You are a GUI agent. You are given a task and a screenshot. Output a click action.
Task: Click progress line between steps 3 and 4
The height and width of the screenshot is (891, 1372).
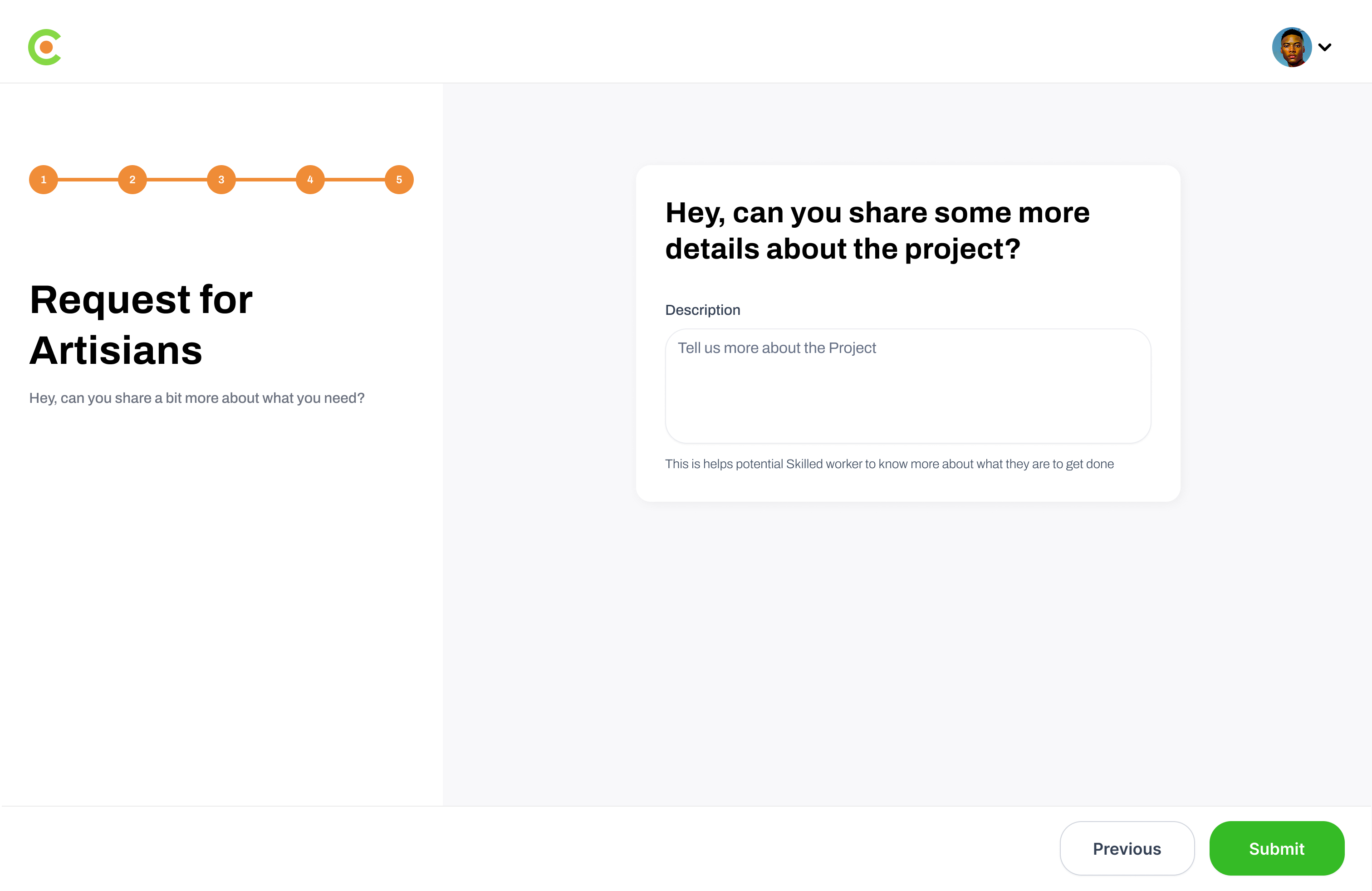tap(266, 180)
